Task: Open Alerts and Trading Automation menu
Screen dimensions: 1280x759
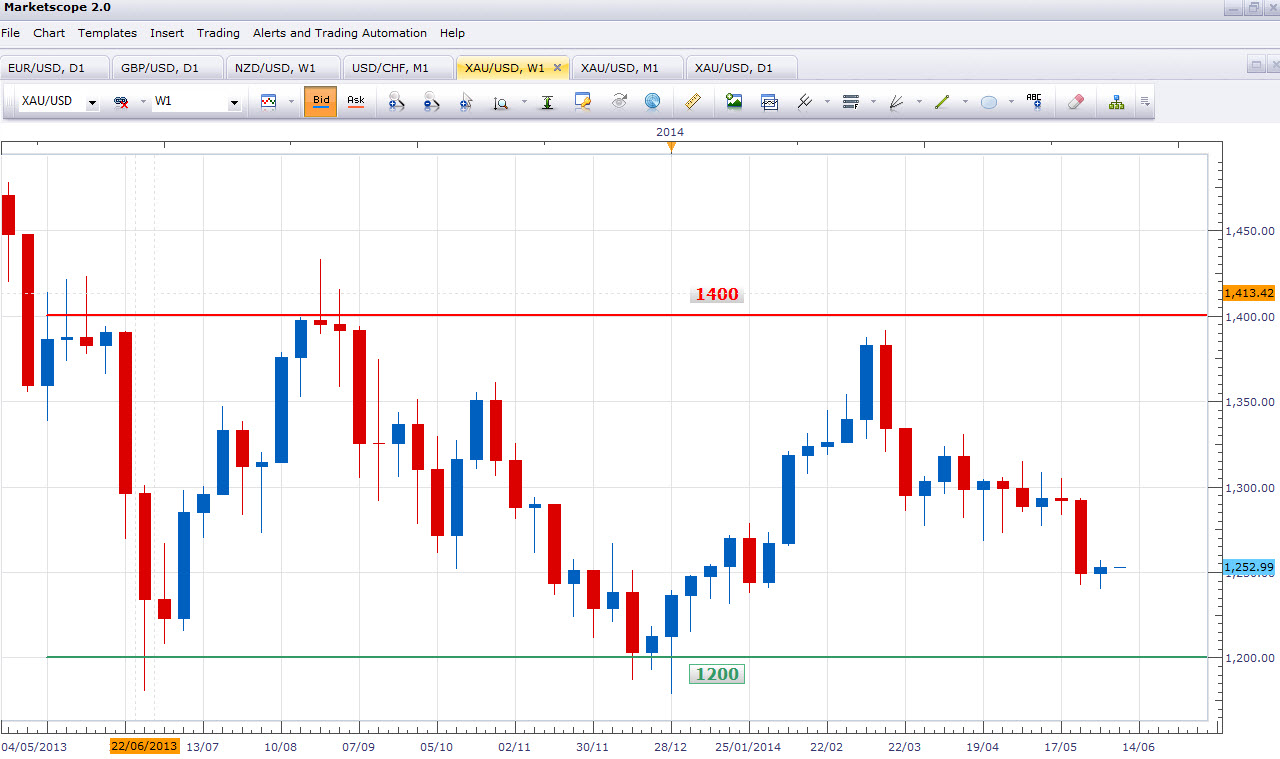Action: pos(340,33)
